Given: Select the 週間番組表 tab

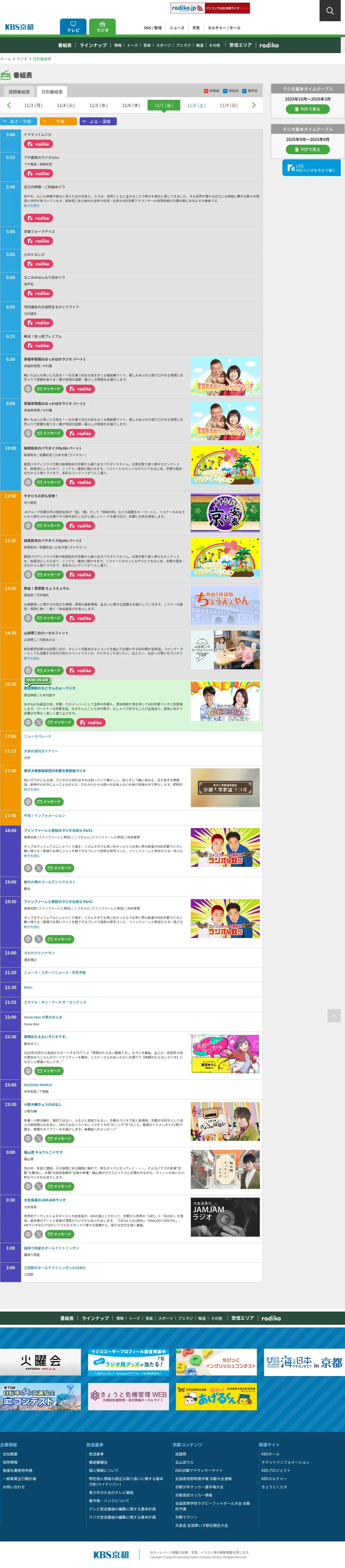Looking at the screenshot, I should click(19, 92).
